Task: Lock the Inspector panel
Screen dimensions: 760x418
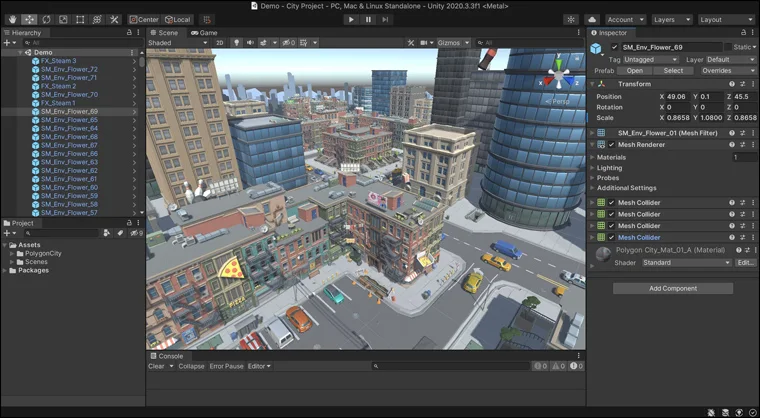Action: (744, 32)
